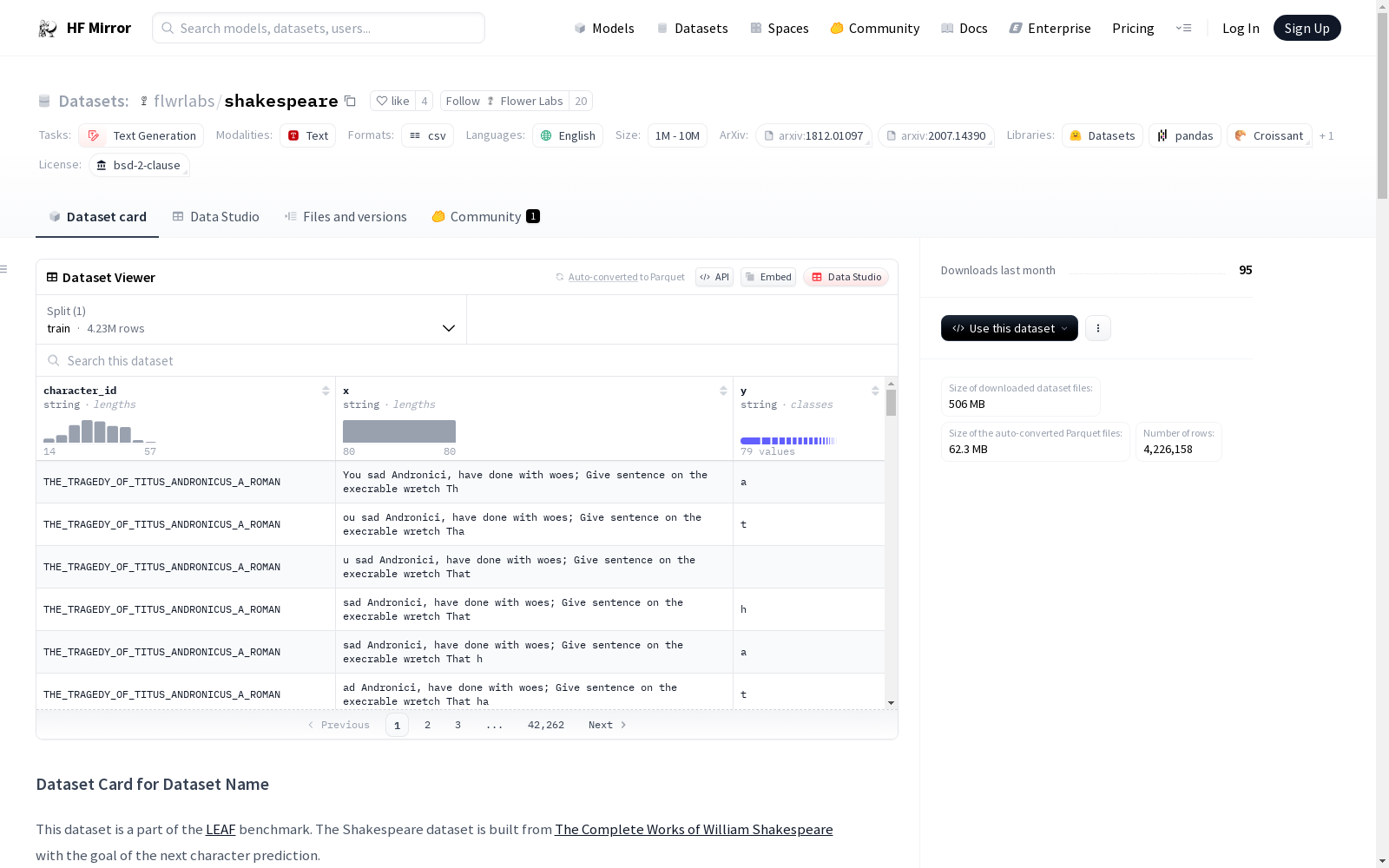Click the Sign Up button
Screen dimensions: 1389x868
(1307, 28)
